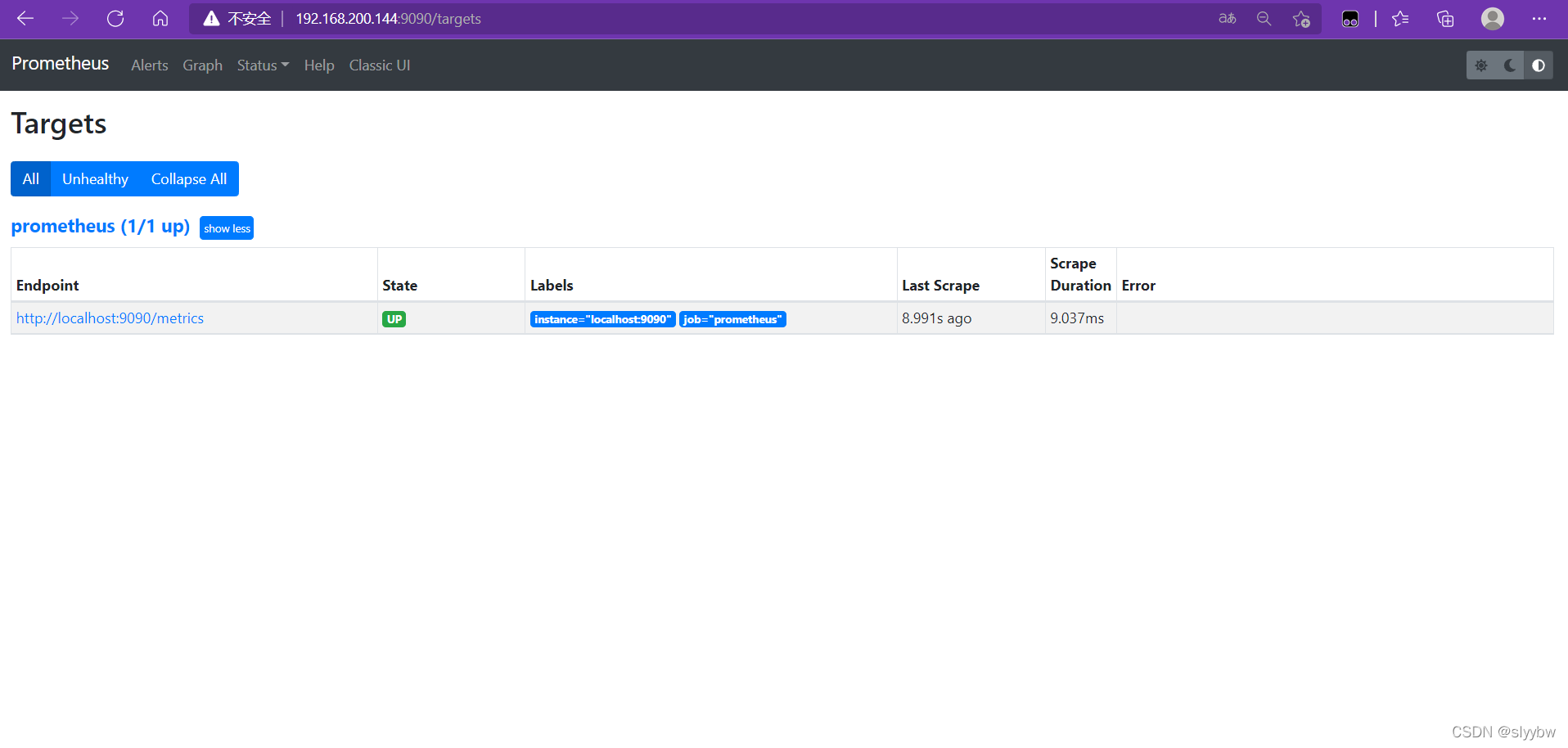1568x748 pixels.
Task: Click the browser forward arrow
Action: [70, 18]
